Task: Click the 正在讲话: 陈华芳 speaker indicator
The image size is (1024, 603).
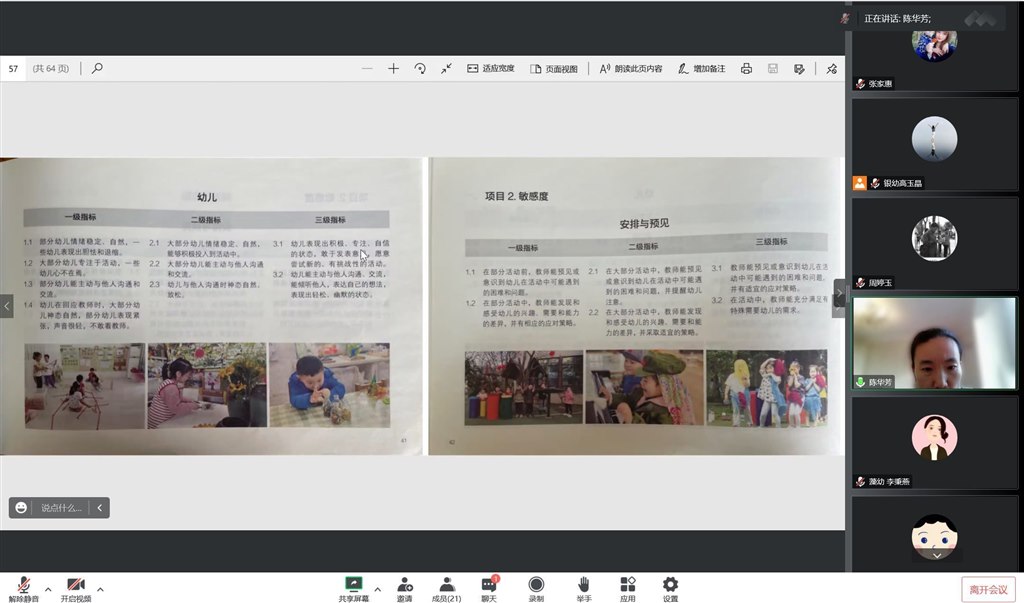Action: pos(897,18)
